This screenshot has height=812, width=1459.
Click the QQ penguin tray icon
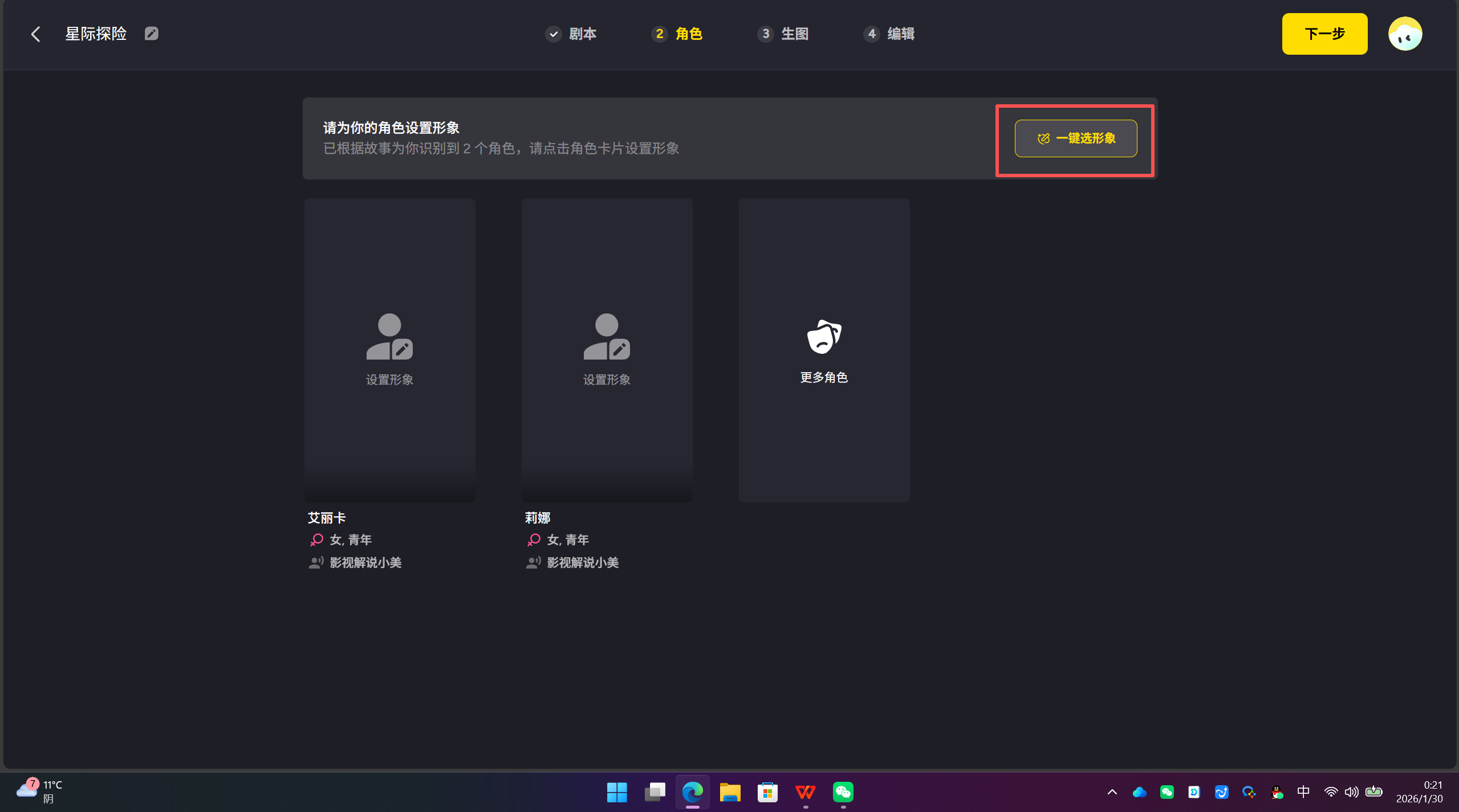1277,792
